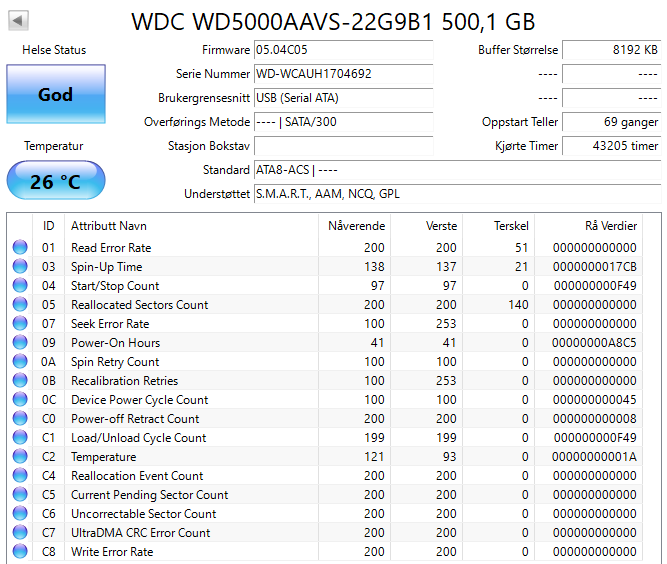667x564 pixels.
Task: Click the 26 °C temperature indicator
Action: point(56,182)
